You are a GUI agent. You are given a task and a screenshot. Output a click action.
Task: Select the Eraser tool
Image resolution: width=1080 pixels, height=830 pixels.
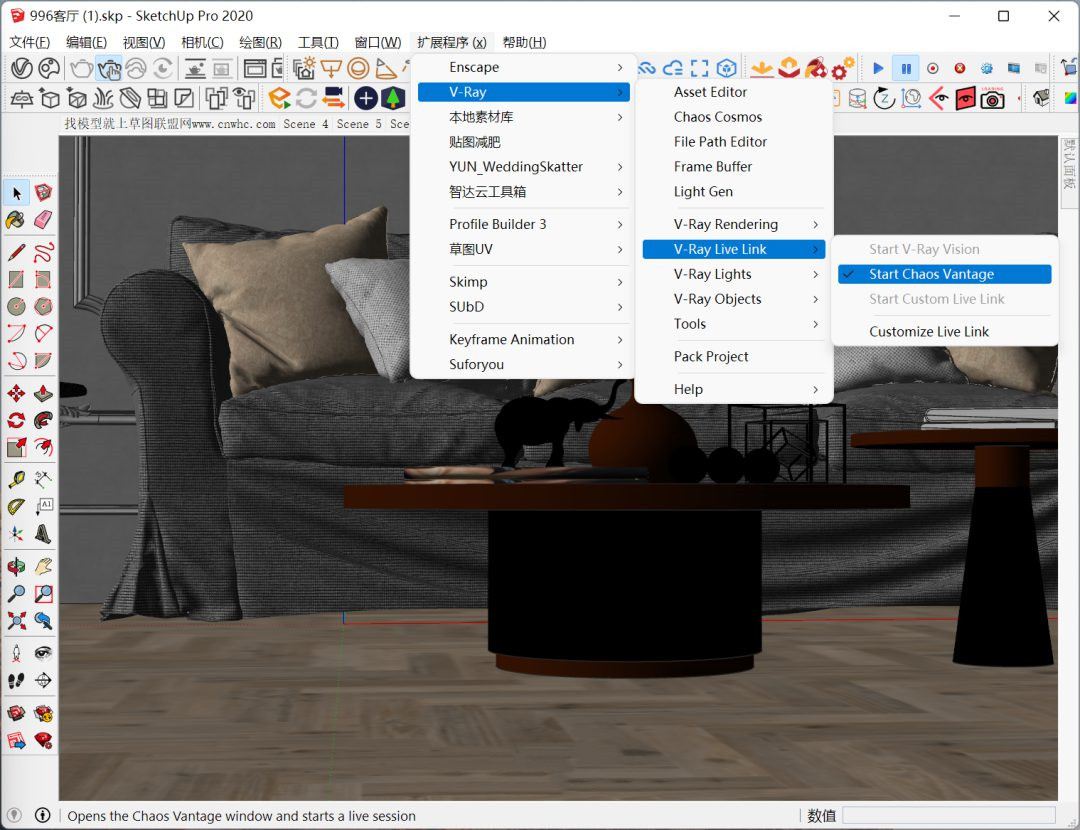[43, 220]
